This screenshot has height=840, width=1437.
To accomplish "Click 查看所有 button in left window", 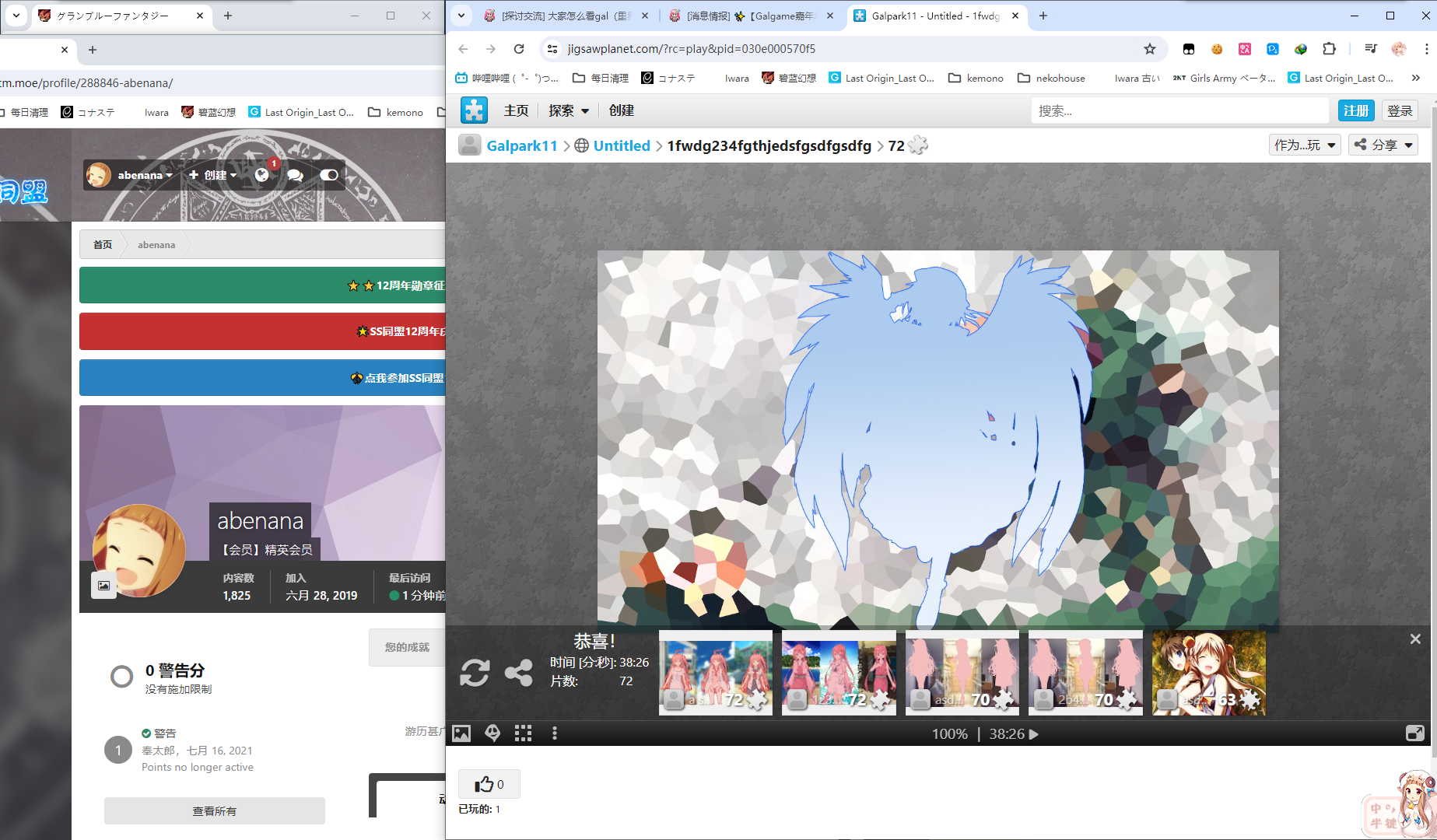I will coord(215,810).
